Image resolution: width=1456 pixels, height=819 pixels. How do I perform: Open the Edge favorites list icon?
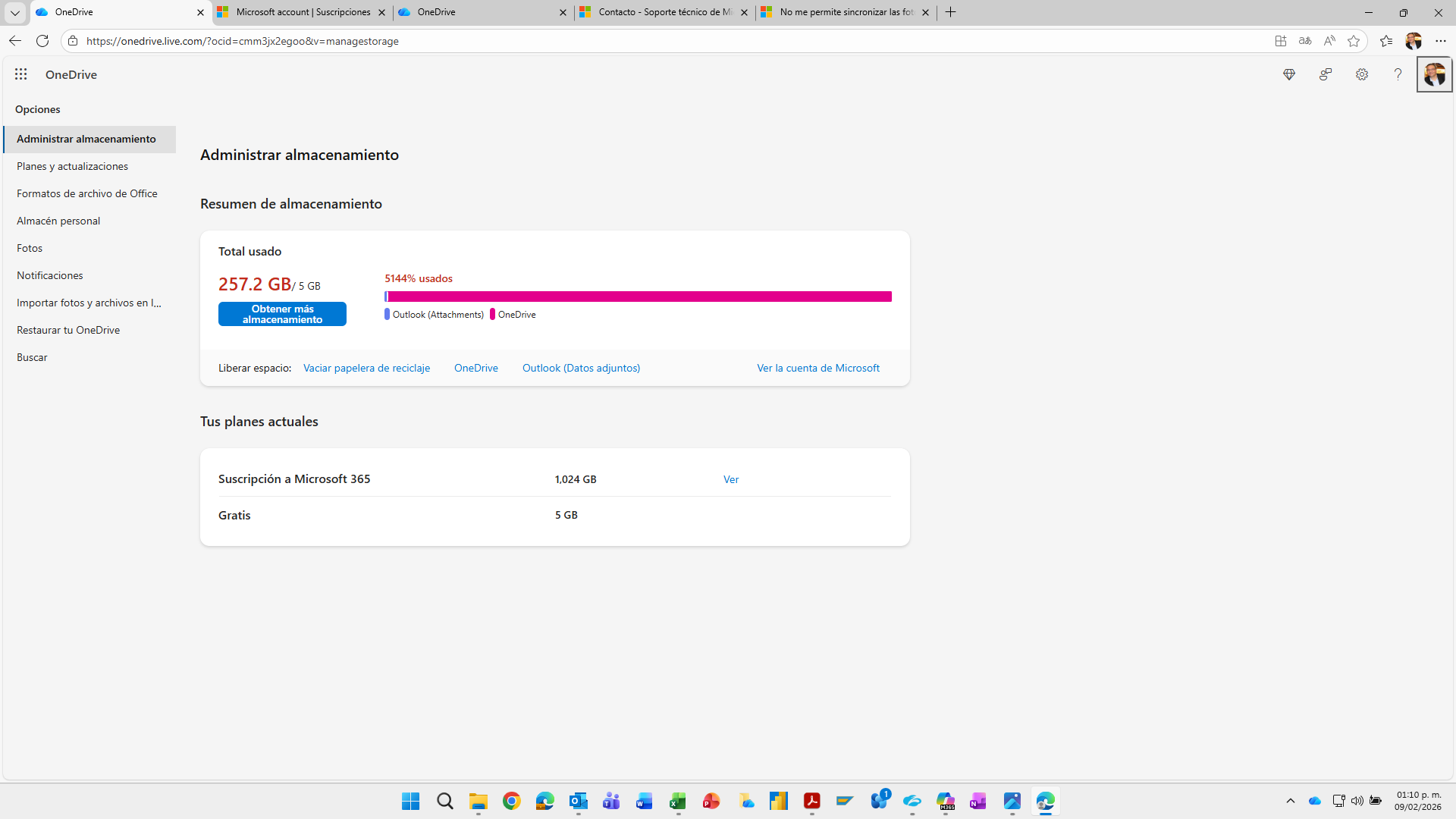tap(1386, 41)
